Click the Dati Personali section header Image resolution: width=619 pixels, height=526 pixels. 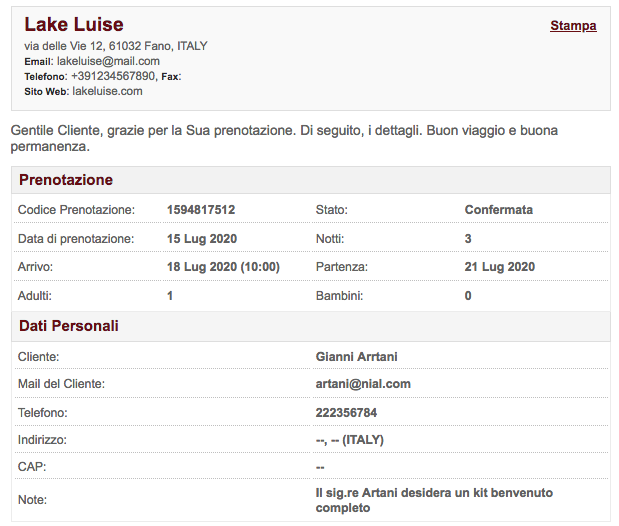coord(69,326)
